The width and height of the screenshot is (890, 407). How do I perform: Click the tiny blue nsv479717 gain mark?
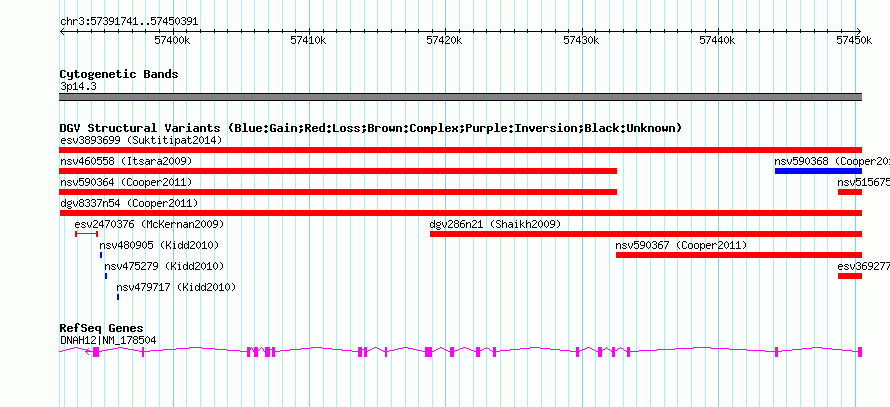click(117, 297)
